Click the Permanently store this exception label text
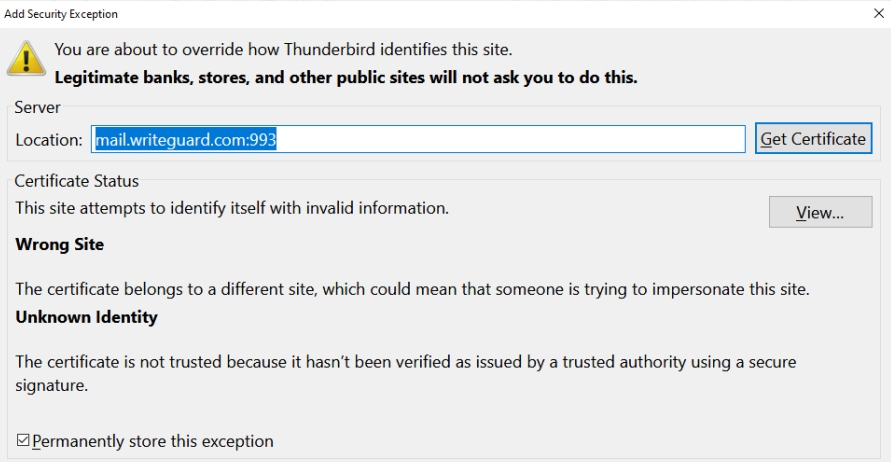This screenshot has width=891, height=462. [x=153, y=441]
